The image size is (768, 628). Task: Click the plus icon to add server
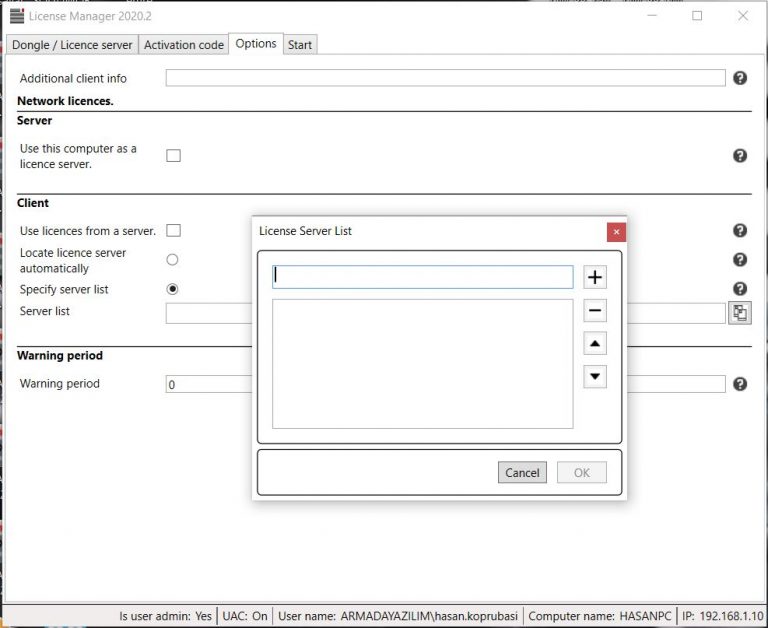pyautogui.click(x=595, y=277)
